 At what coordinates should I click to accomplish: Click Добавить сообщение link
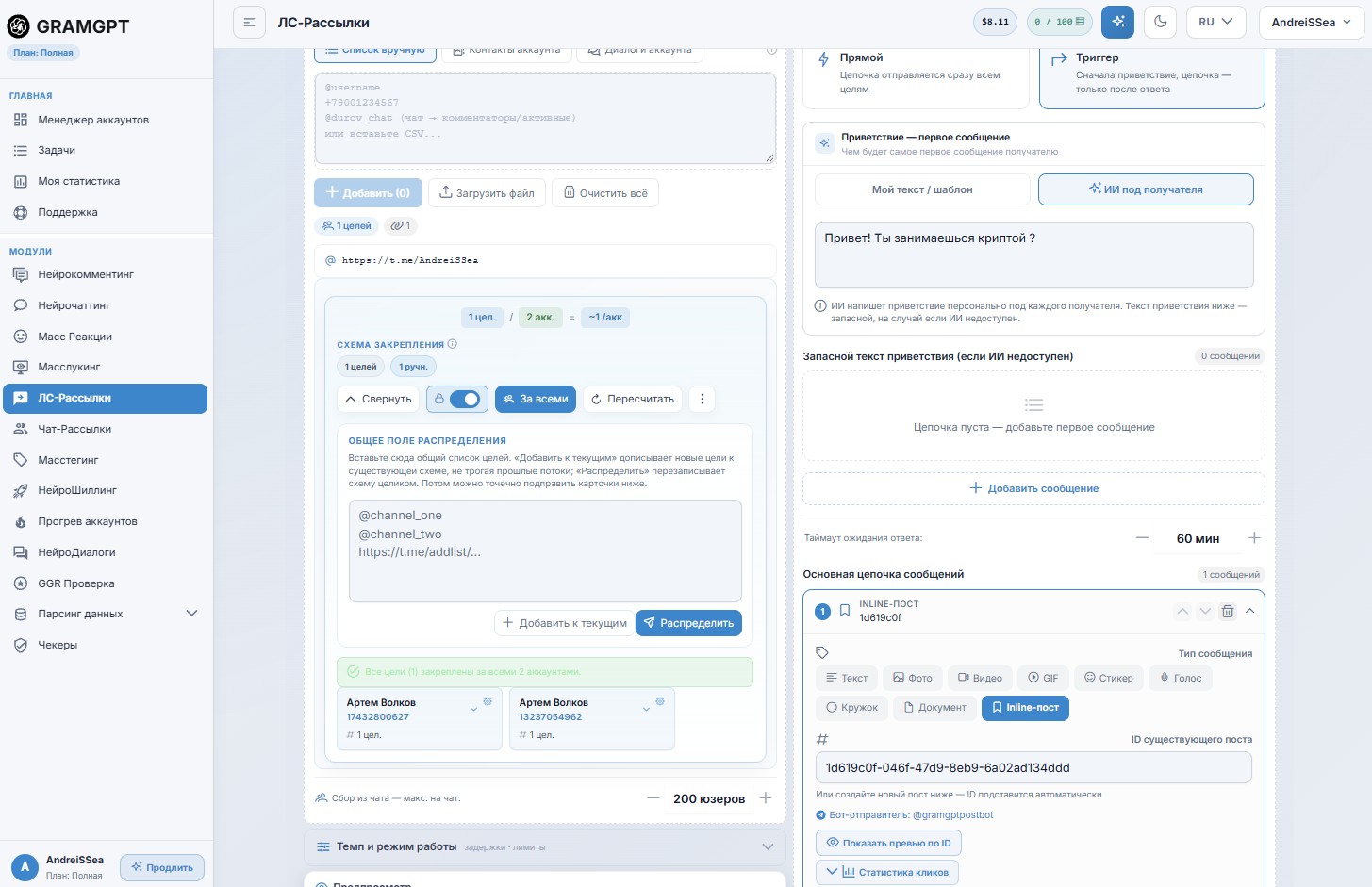coord(1033,488)
